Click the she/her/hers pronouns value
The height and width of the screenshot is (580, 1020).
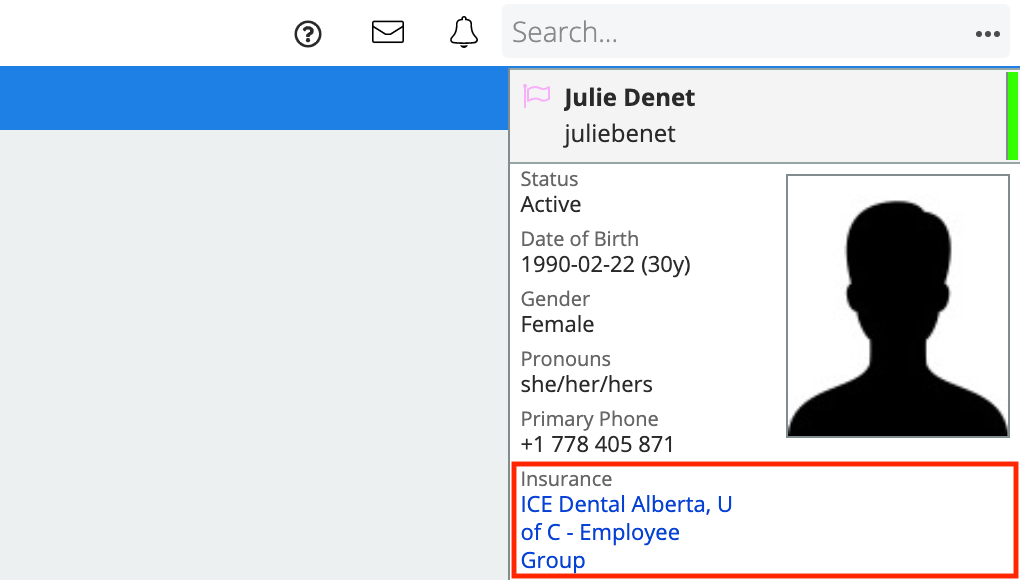[x=586, y=384]
